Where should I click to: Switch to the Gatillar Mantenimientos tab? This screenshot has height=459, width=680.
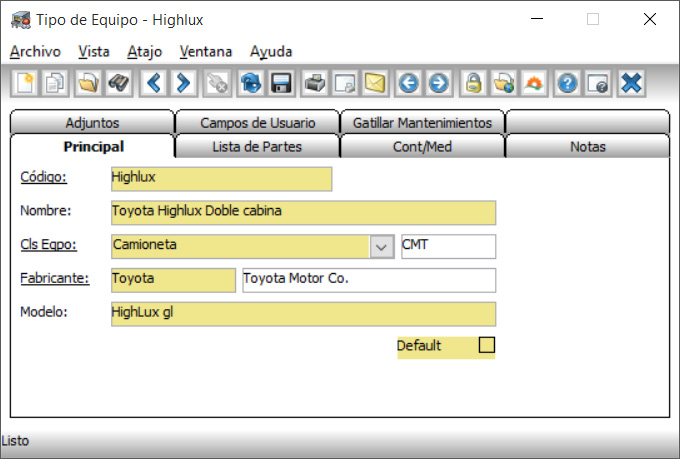pos(422,123)
